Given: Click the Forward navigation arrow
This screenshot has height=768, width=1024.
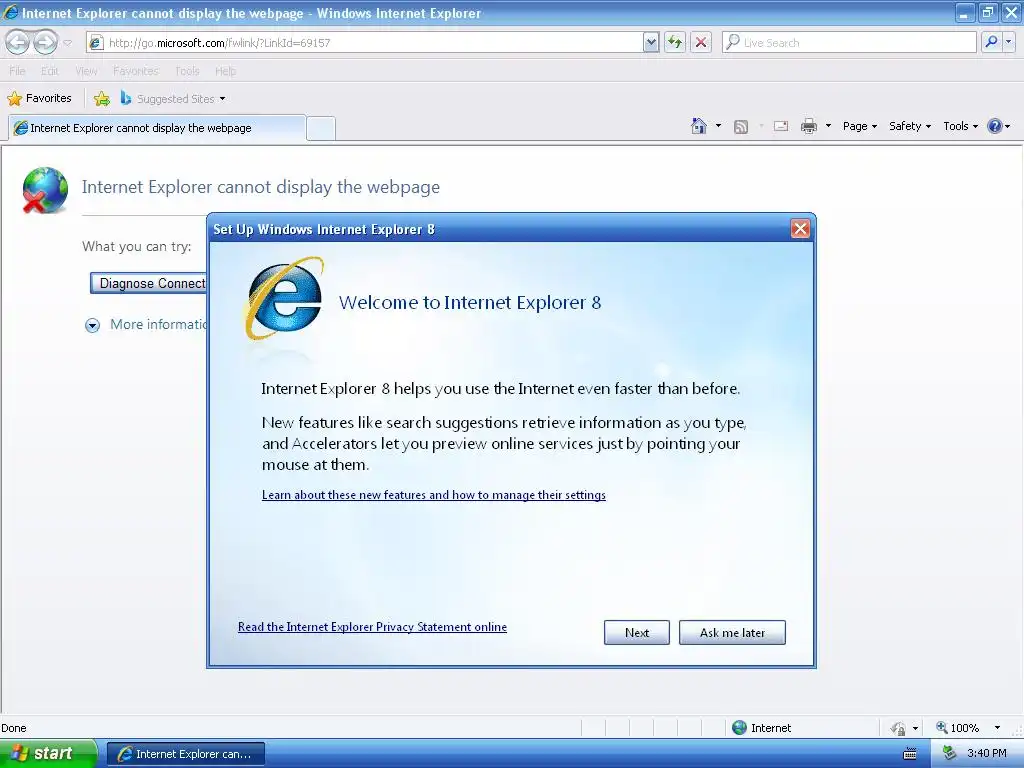Looking at the screenshot, I should coord(45,42).
